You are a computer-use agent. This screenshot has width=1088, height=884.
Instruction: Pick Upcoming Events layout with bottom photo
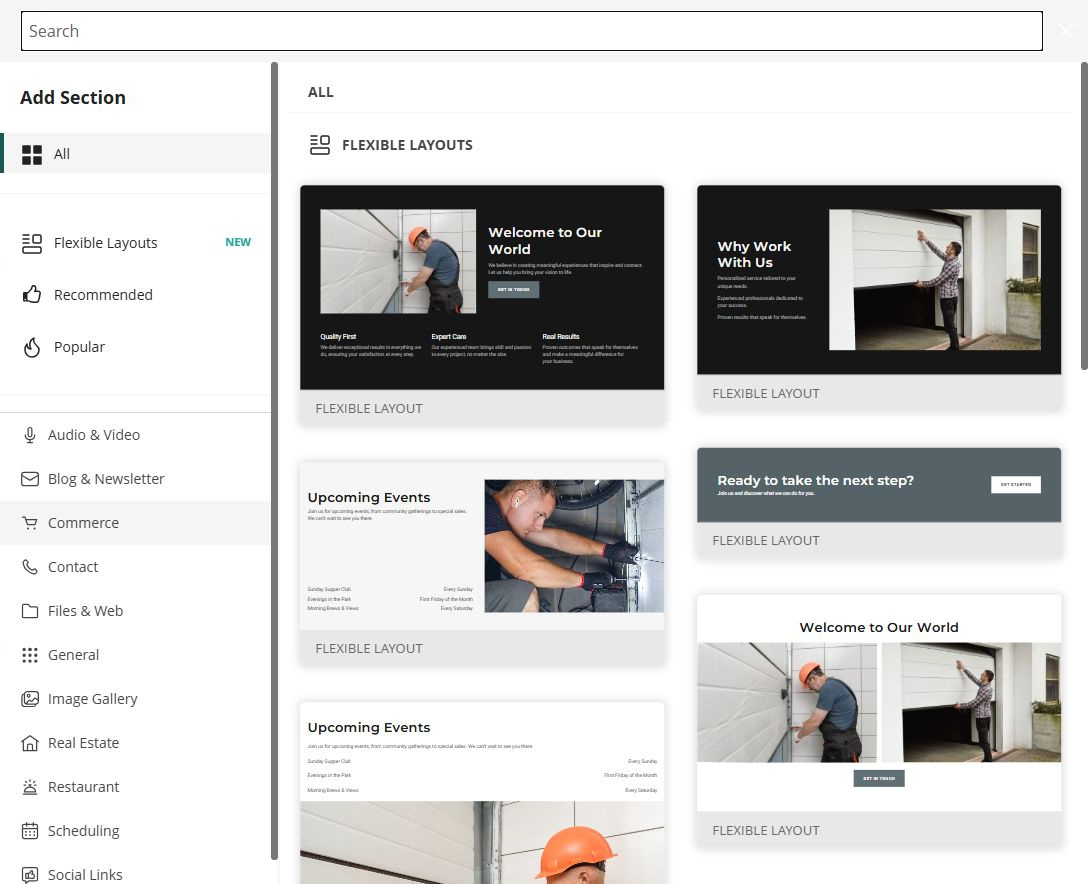pyautogui.click(x=482, y=793)
